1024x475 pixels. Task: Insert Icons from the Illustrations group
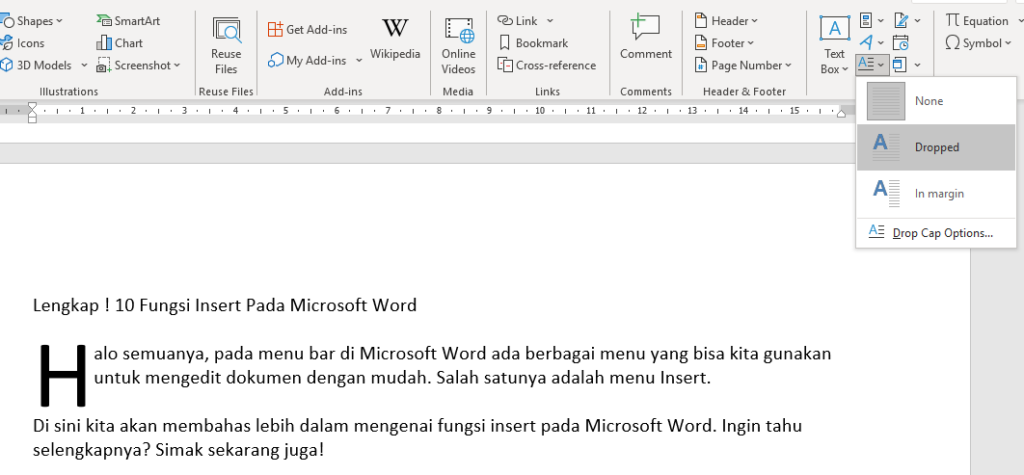tap(22, 43)
